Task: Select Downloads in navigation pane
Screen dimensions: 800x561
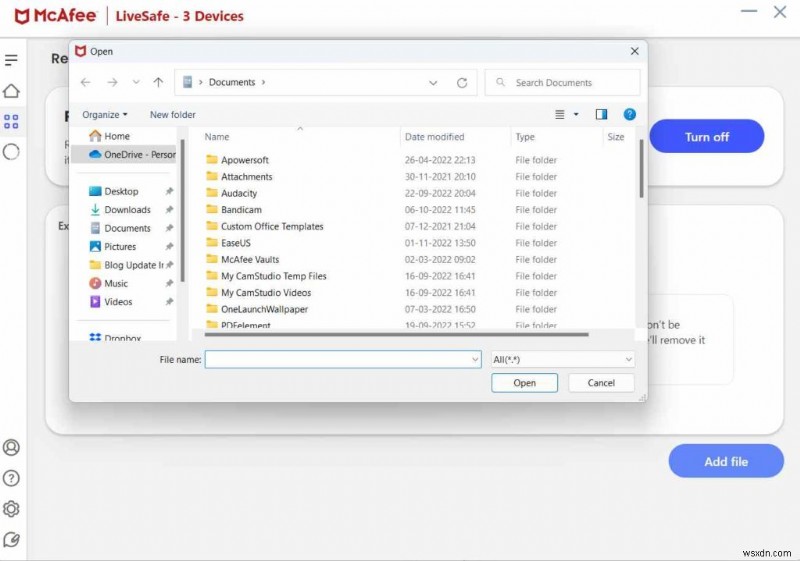Action: (x=128, y=210)
